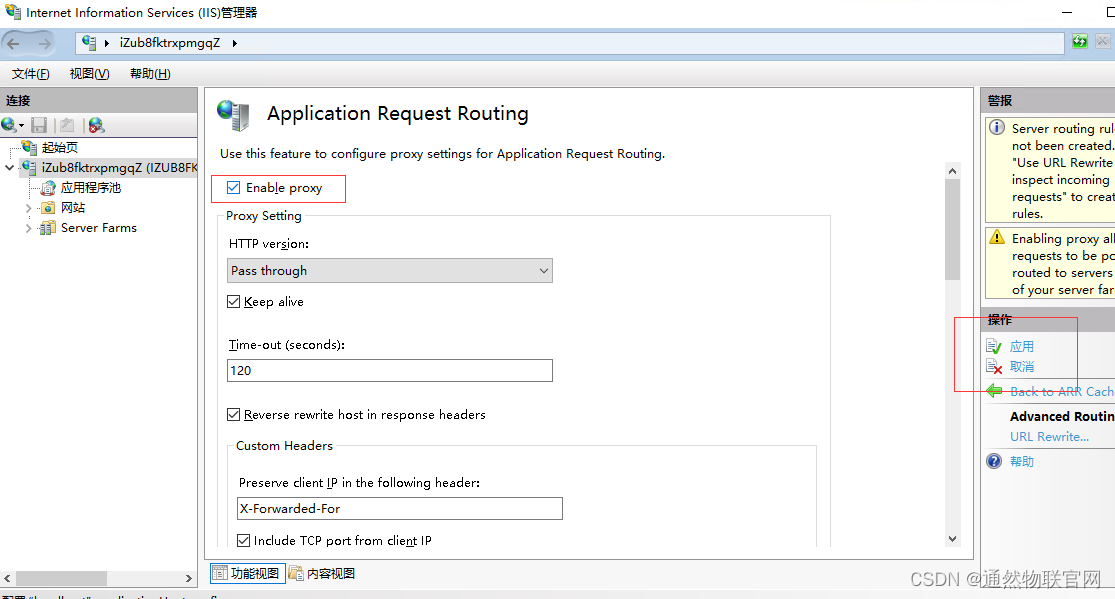Open the HTTP version dropdown
Image resolution: width=1115 pixels, height=599 pixels.
390,270
